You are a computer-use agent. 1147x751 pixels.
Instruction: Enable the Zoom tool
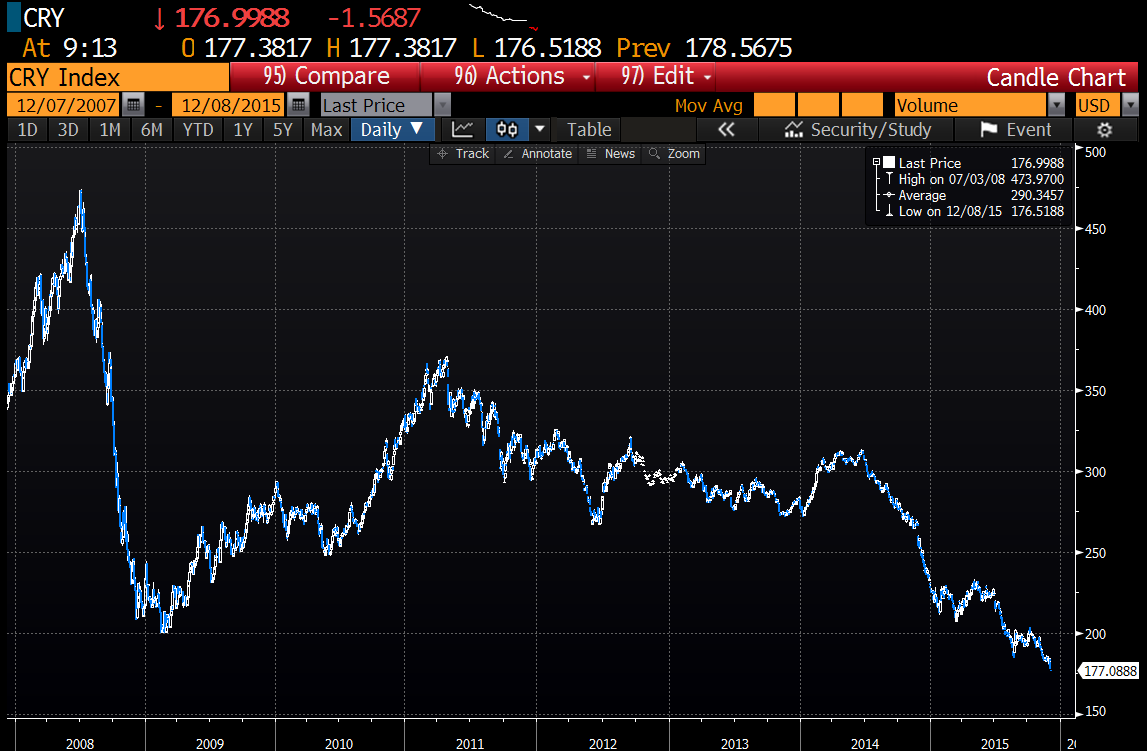click(674, 153)
